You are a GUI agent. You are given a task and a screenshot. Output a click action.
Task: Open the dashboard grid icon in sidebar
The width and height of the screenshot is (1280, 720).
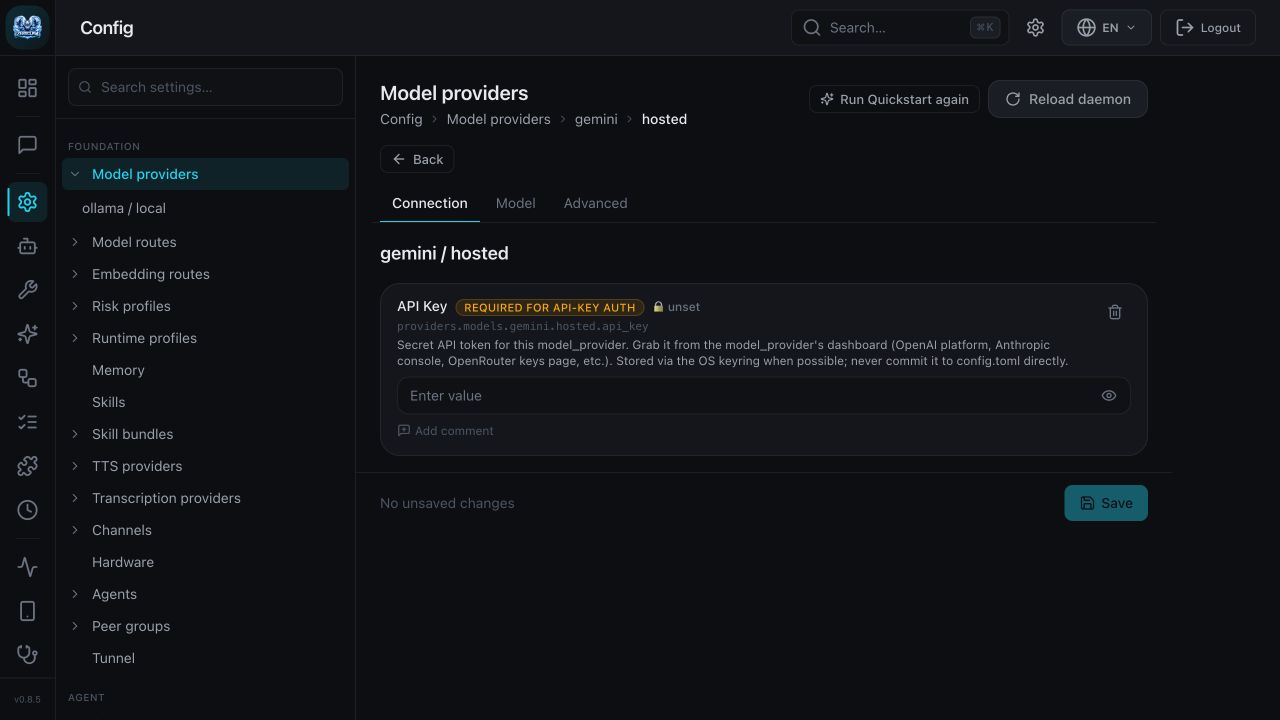click(x=27, y=88)
